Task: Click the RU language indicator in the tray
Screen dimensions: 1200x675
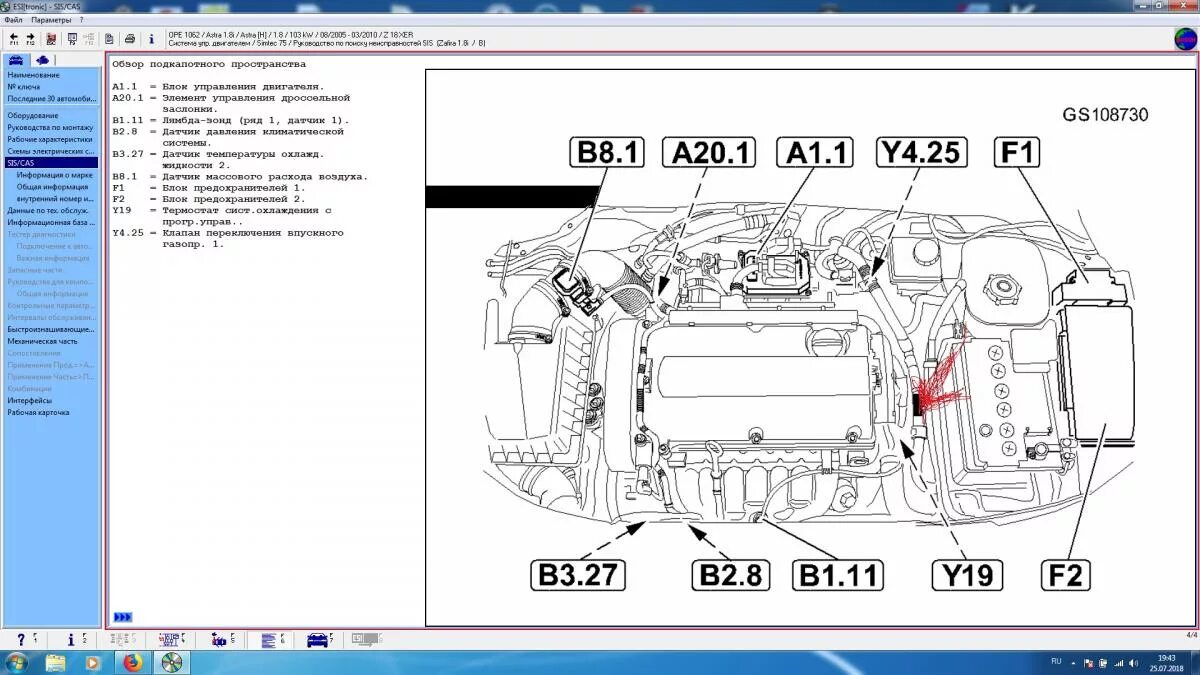Action: pyautogui.click(x=1056, y=662)
